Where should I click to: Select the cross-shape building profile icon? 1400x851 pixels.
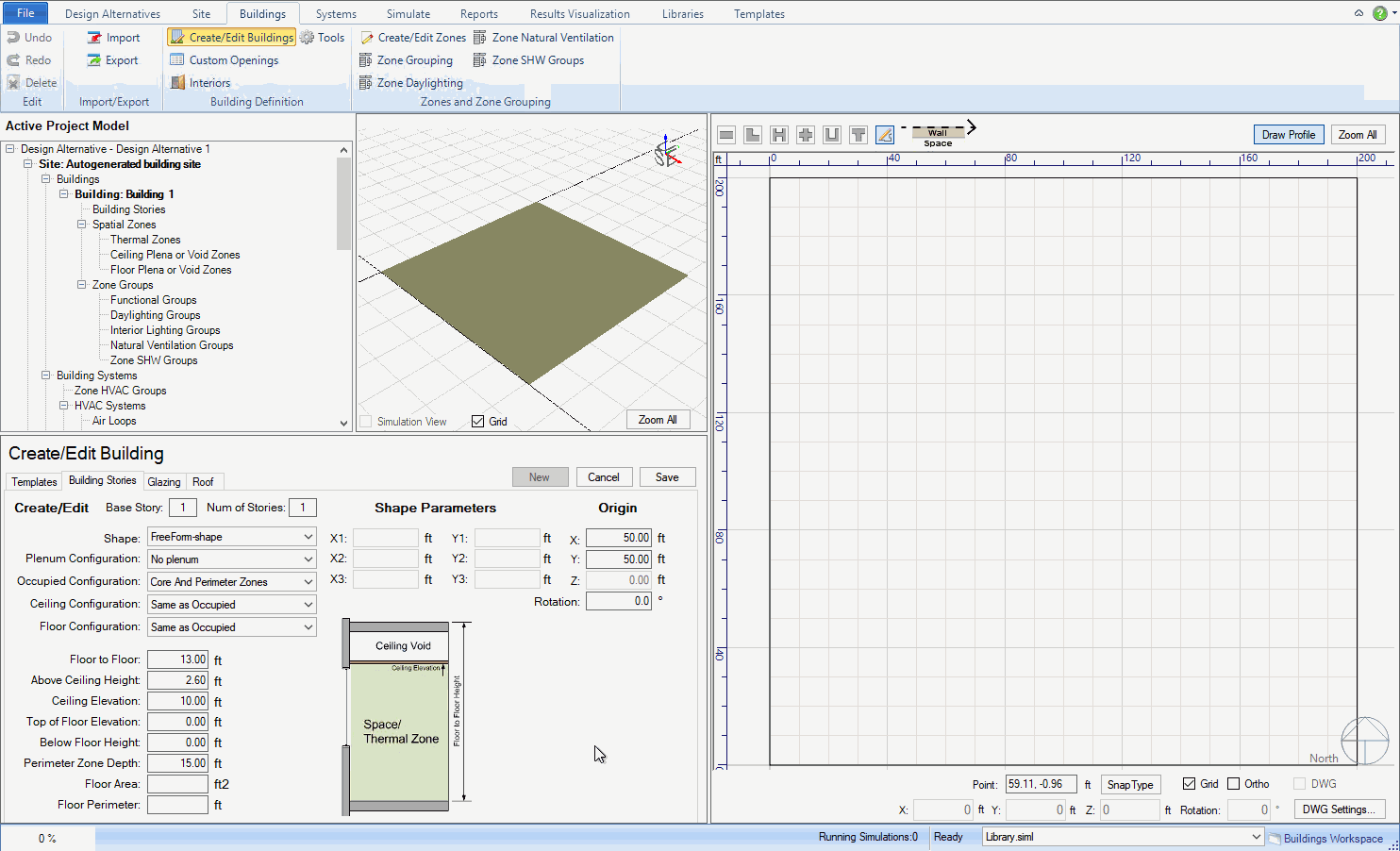point(806,135)
